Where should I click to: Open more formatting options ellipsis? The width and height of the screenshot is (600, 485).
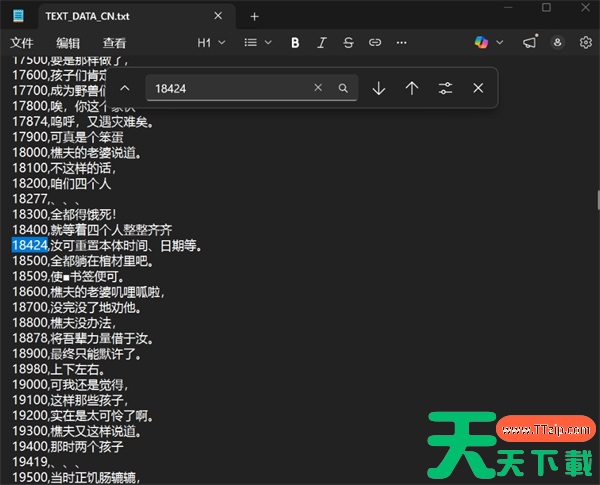401,42
